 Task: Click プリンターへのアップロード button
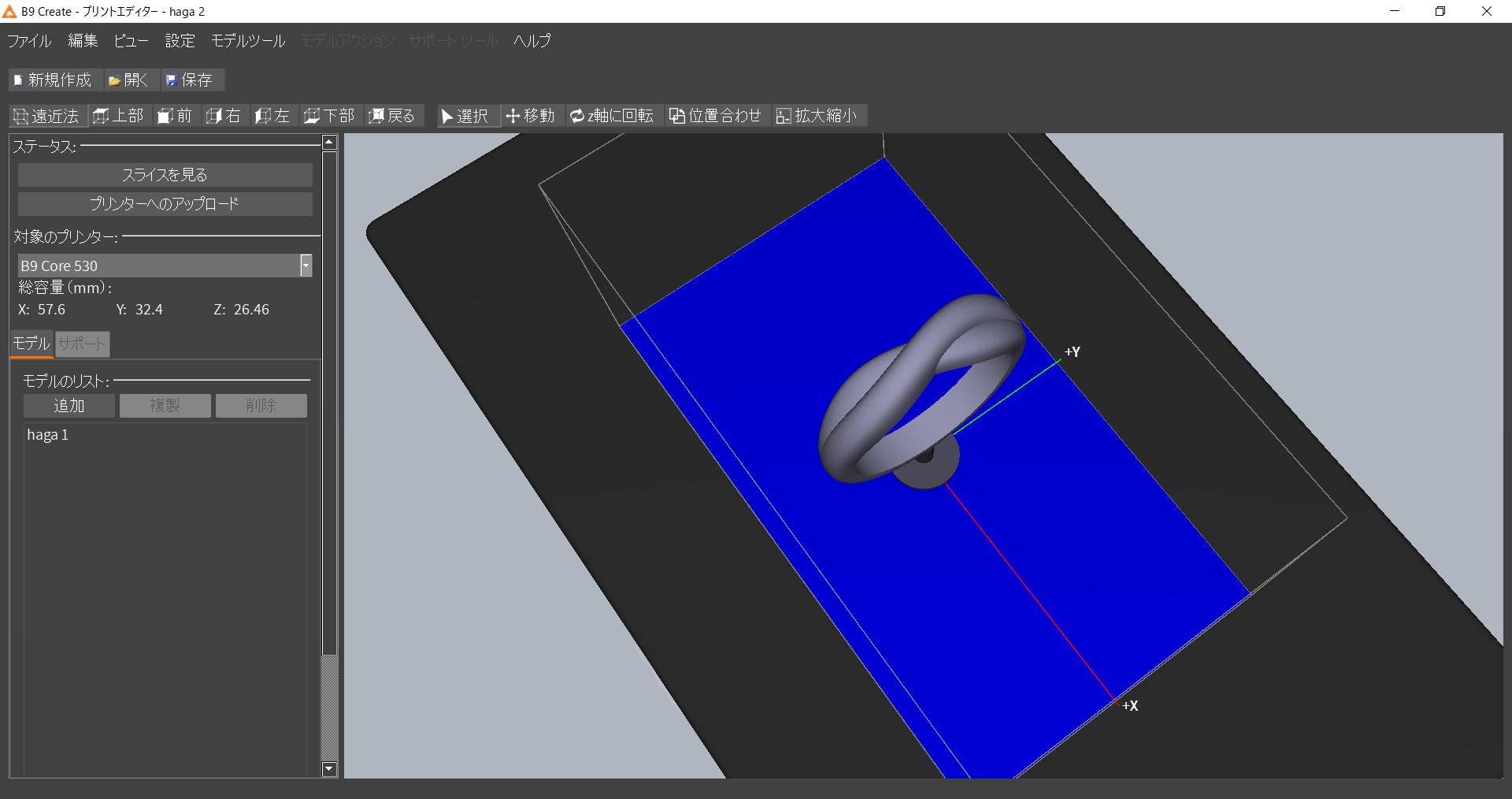165,204
